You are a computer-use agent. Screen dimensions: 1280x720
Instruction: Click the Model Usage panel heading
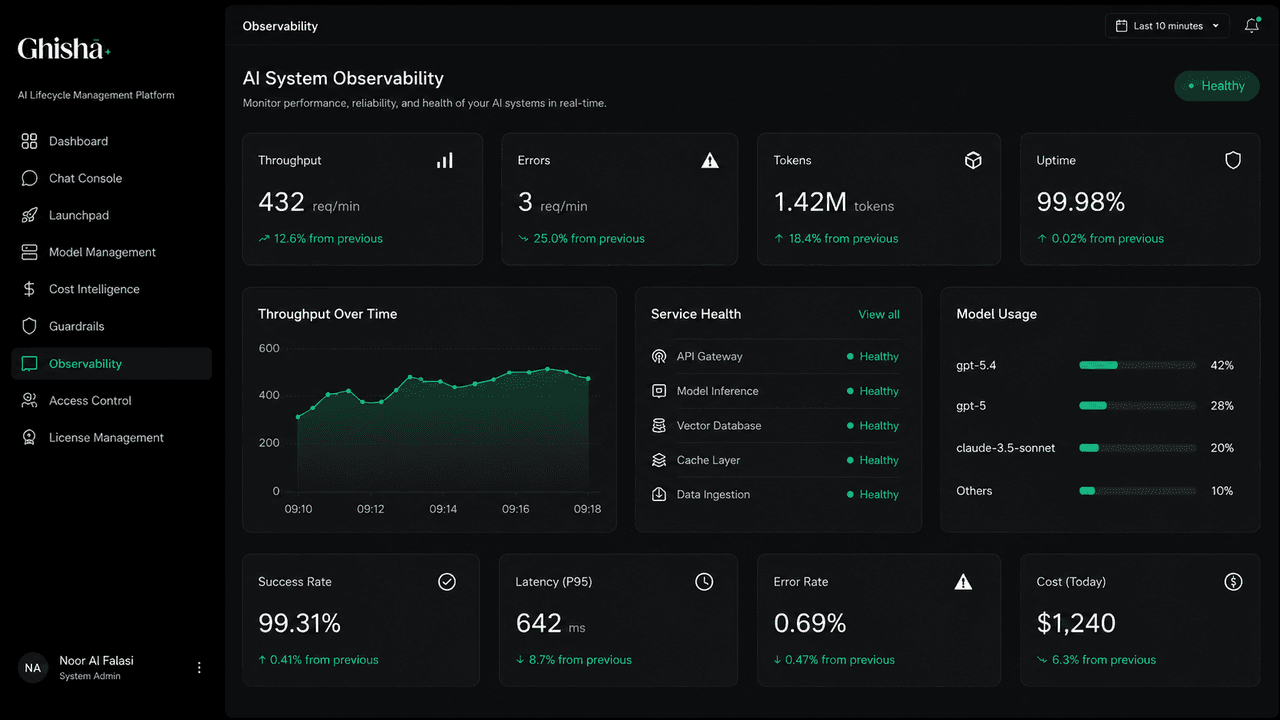tap(996, 314)
